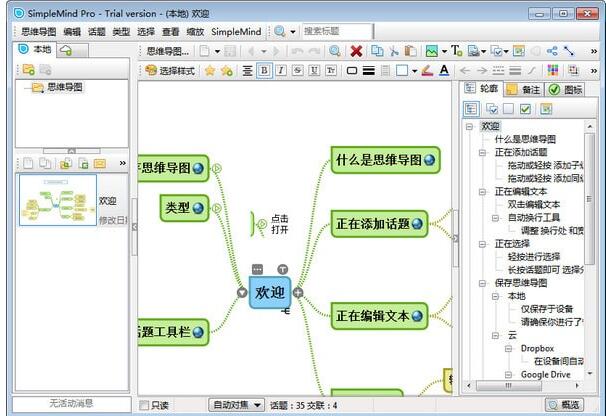Open the 话题 menu

coord(97,32)
